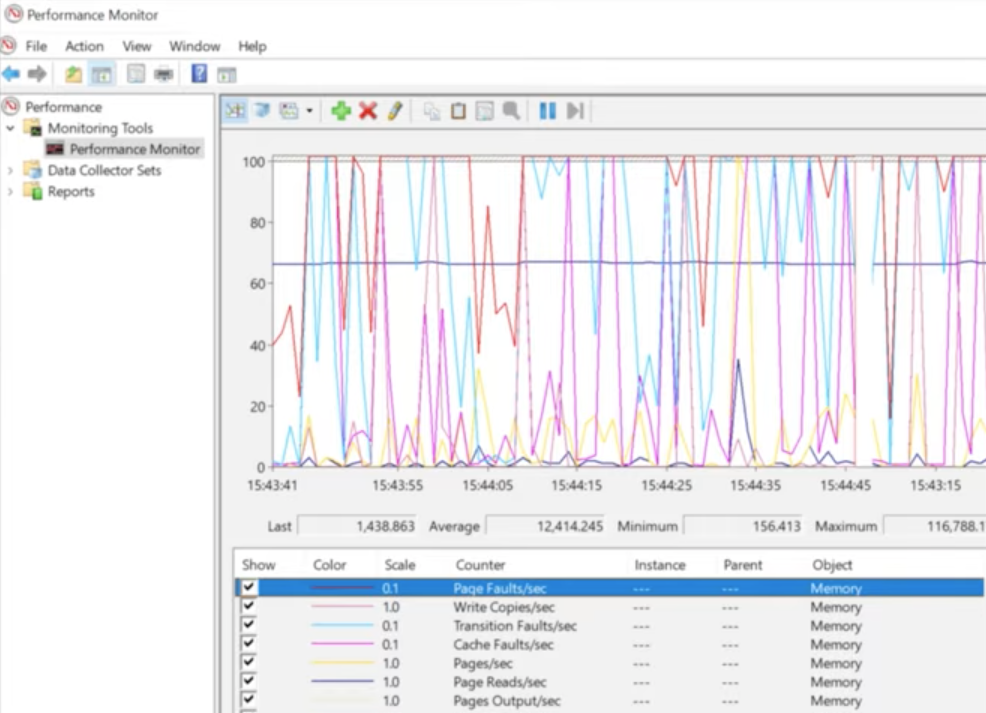Viewport: 986px width, 713px height.
Task: Click the Show column header
Action: (x=258, y=565)
